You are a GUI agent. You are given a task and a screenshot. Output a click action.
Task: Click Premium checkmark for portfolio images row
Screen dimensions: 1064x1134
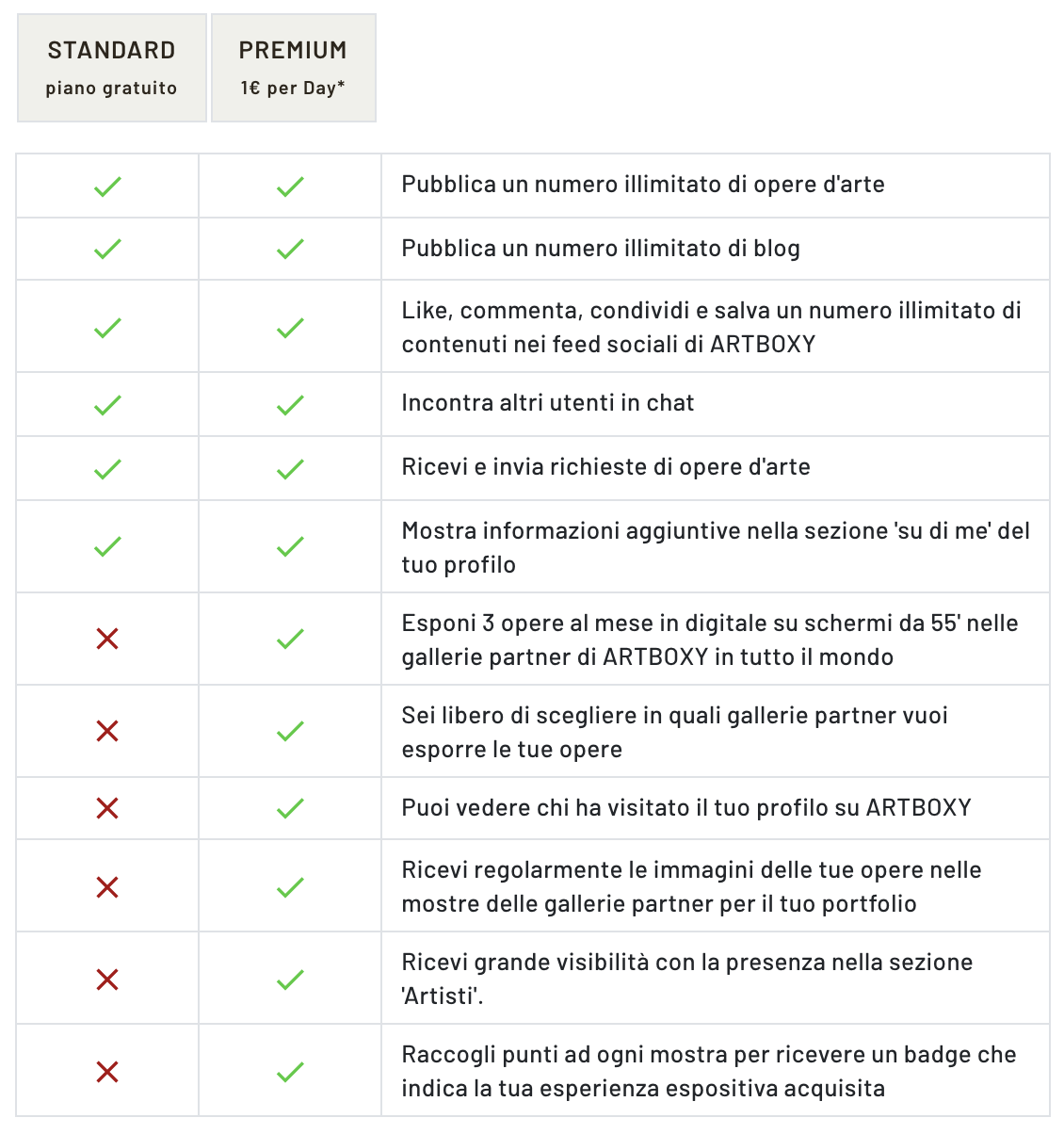tap(291, 887)
